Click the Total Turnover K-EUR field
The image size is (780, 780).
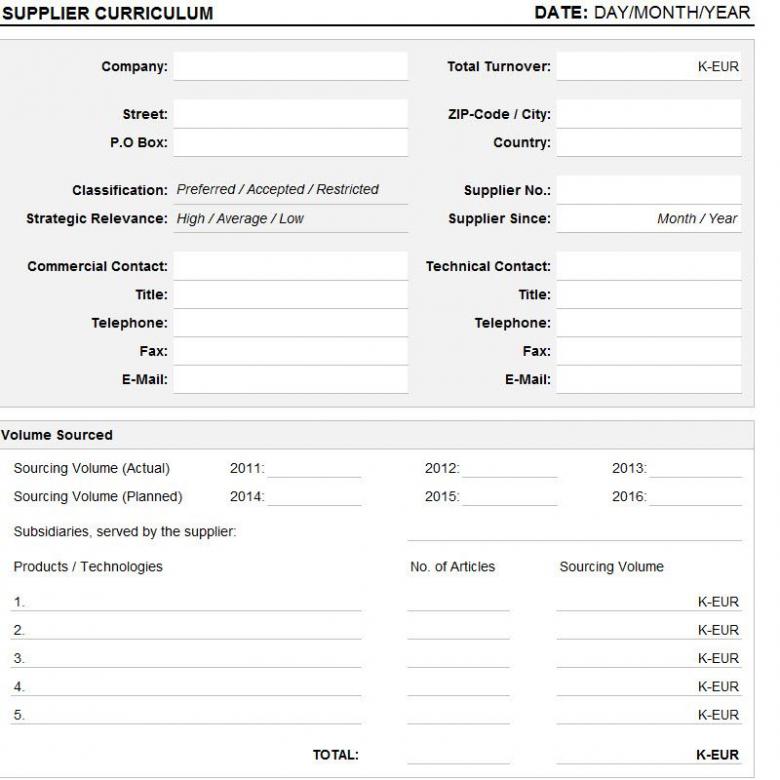[648, 67]
